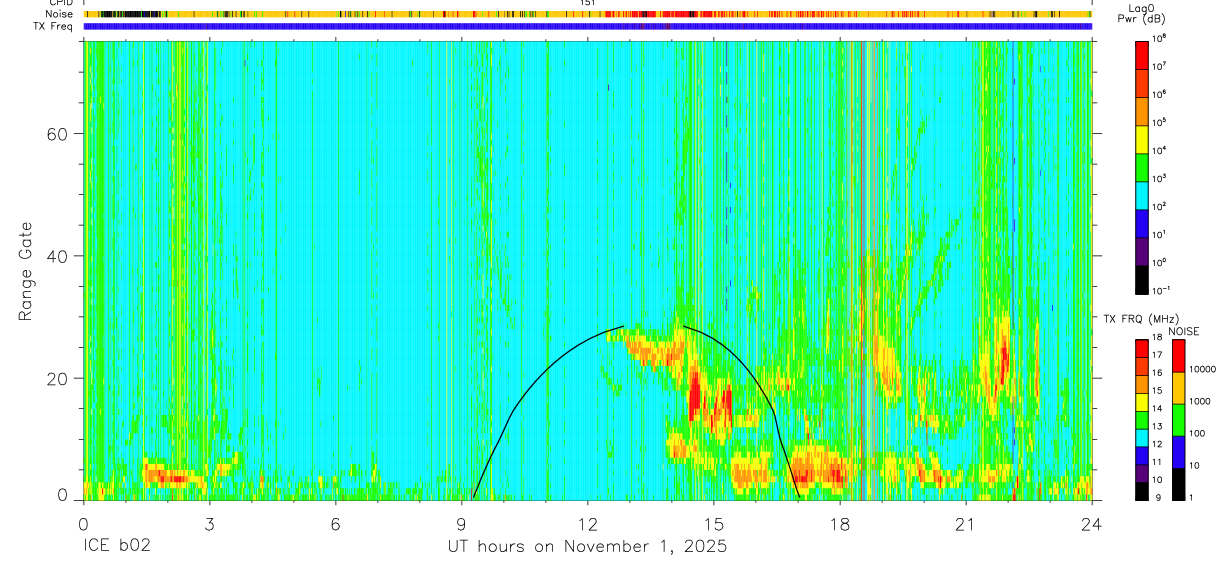Click the '100' NOISE colorbar label
1228x567 pixels.
[1198, 433]
